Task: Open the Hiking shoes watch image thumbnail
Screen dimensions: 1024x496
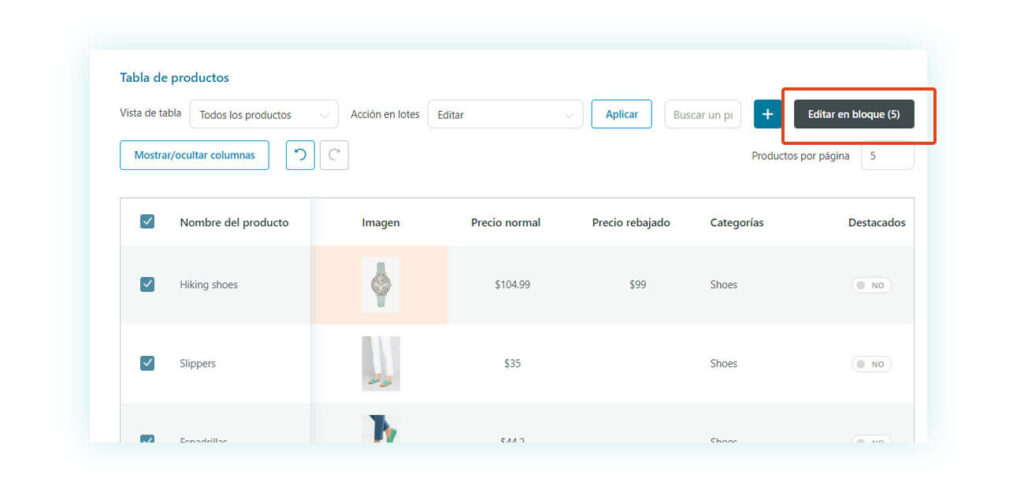Action: tap(381, 285)
